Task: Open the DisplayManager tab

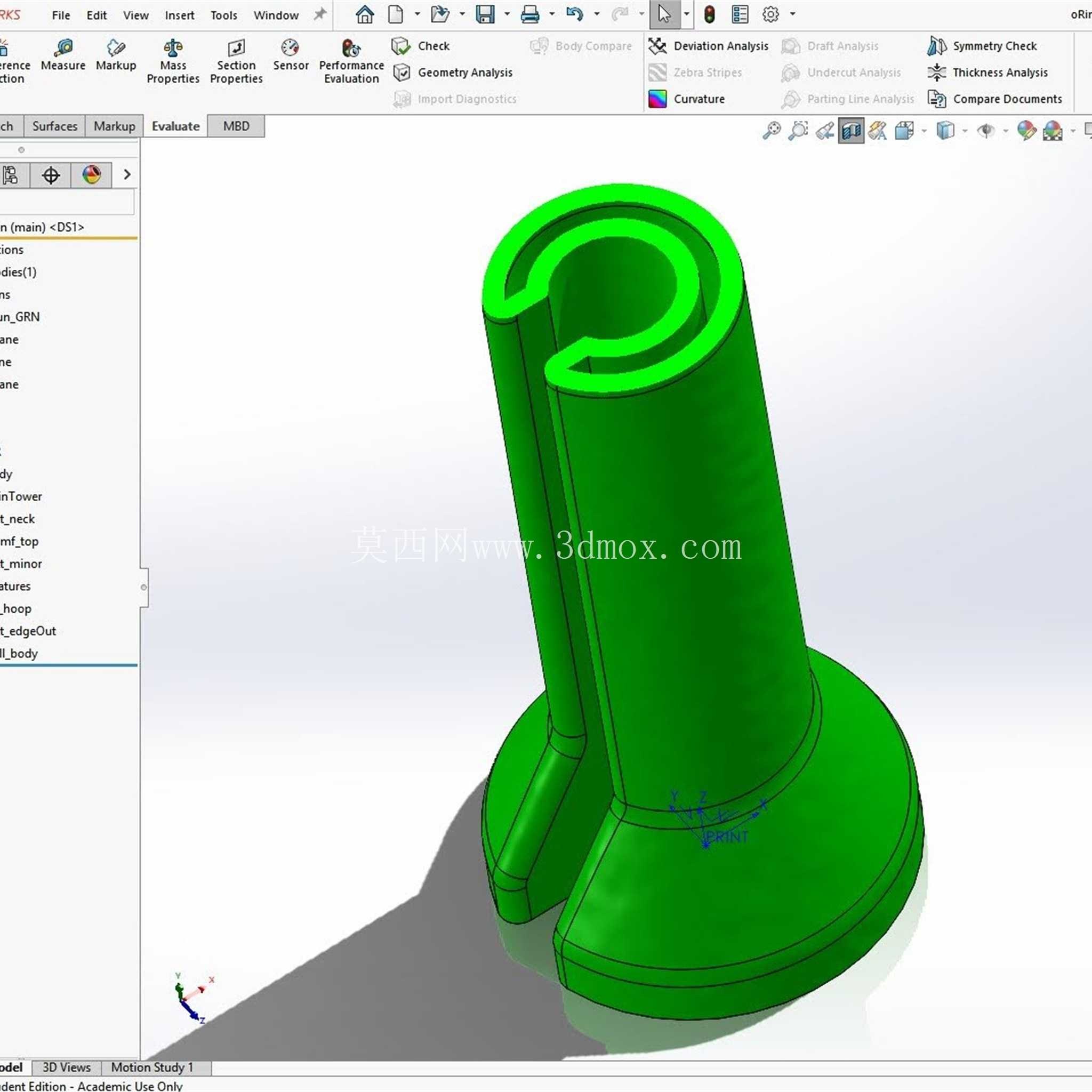Action: pyautogui.click(x=92, y=175)
